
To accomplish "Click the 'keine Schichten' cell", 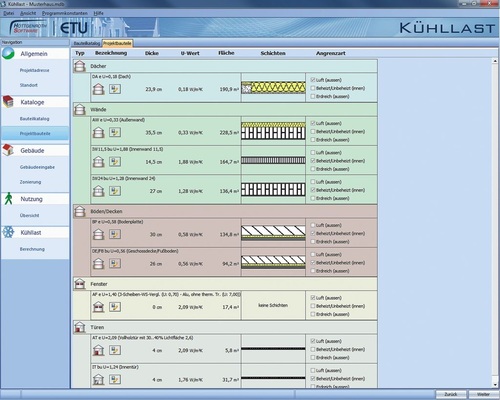I will [273, 305].
